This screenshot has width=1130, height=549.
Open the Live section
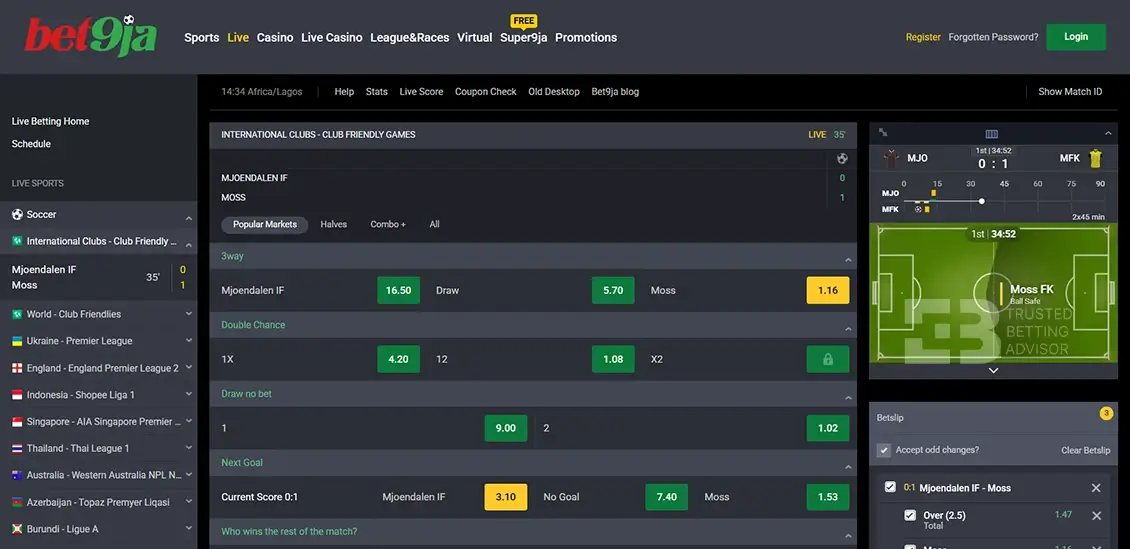point(238,37)
